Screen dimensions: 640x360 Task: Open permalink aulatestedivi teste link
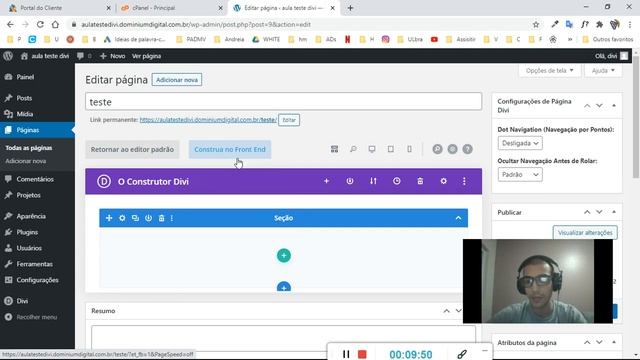pyautogui.click(x=208, y=120)
